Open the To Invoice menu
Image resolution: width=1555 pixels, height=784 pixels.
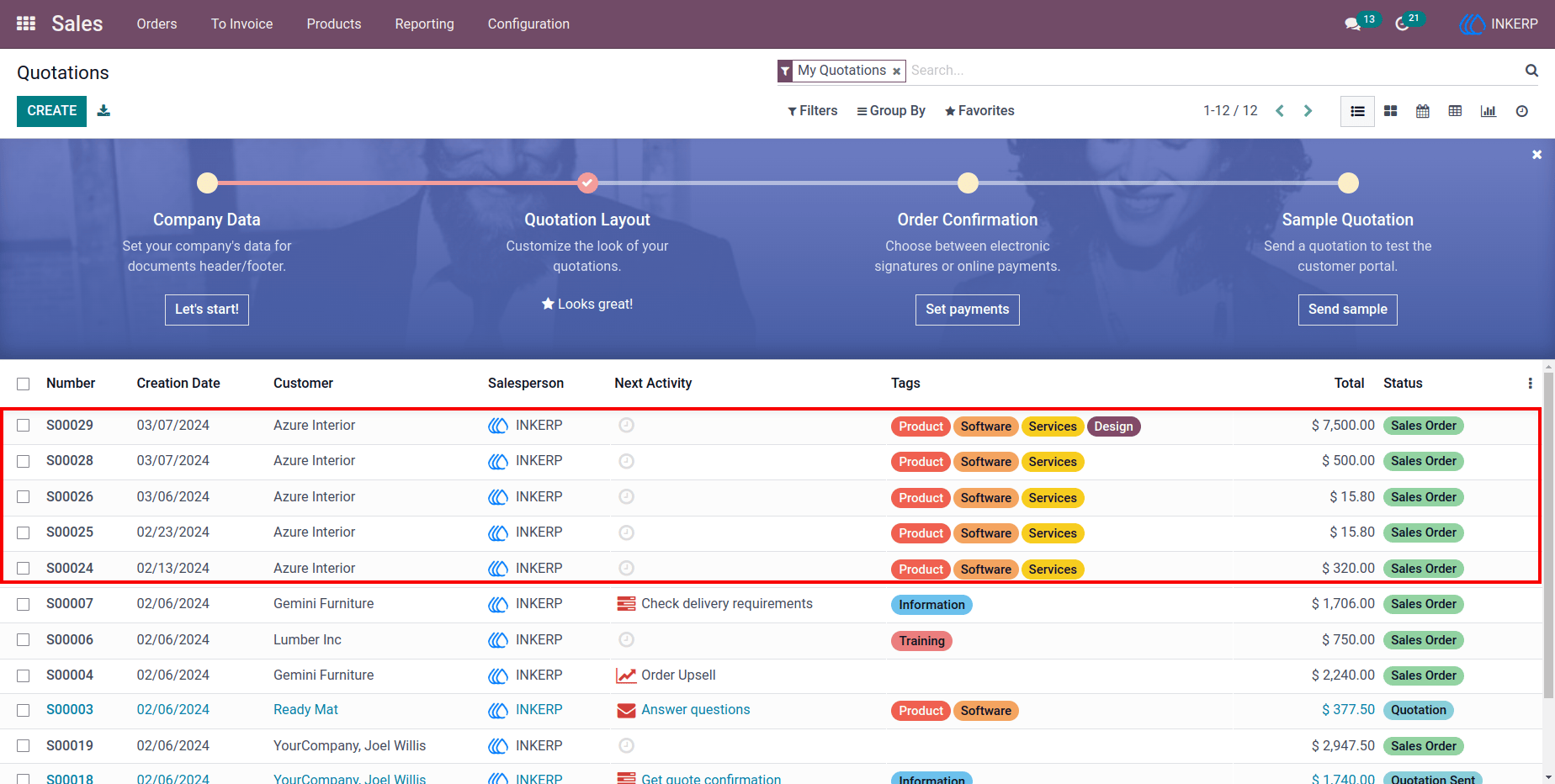[242, 24]
